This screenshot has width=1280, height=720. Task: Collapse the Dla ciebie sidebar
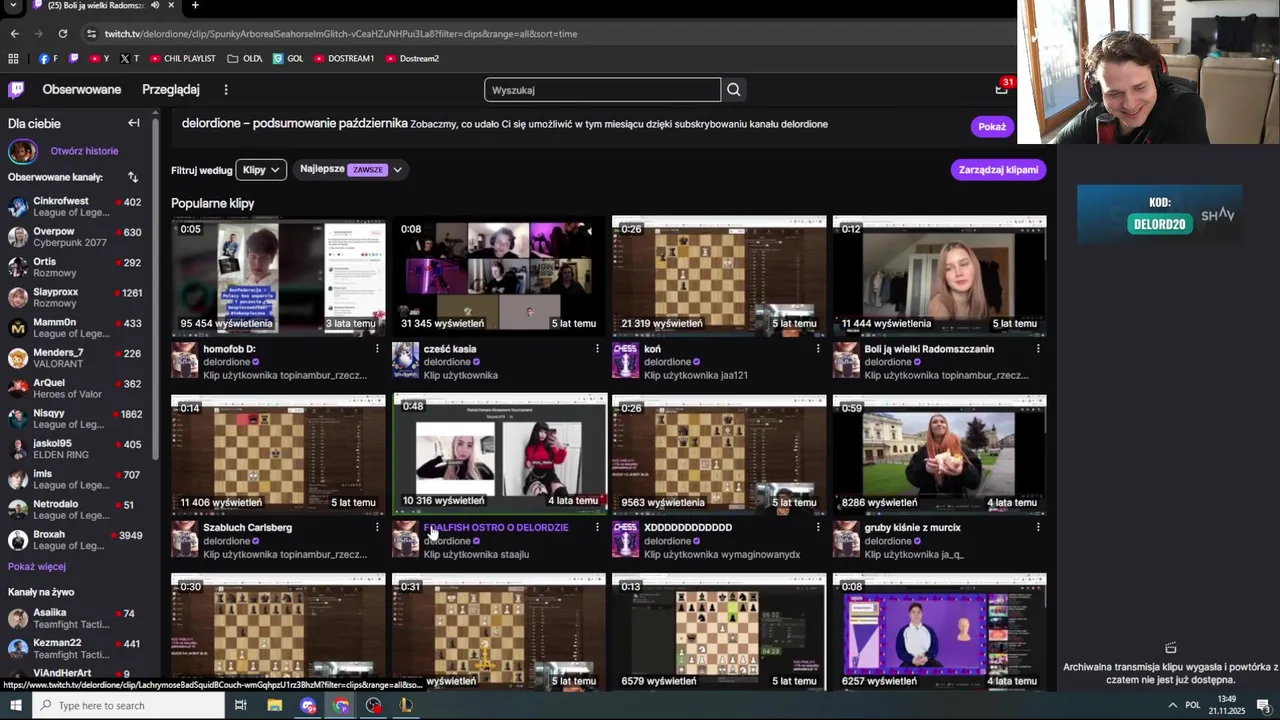point(133,123)
